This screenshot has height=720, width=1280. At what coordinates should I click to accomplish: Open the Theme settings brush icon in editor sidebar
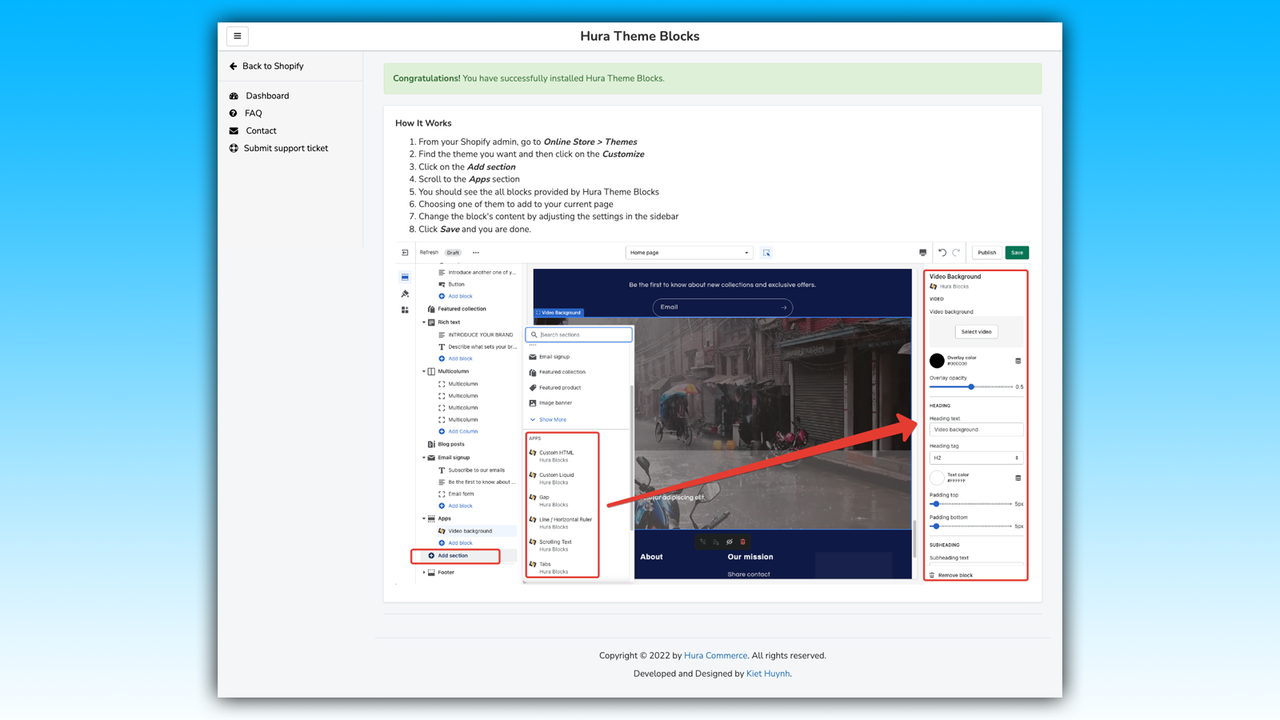point(405,294)
